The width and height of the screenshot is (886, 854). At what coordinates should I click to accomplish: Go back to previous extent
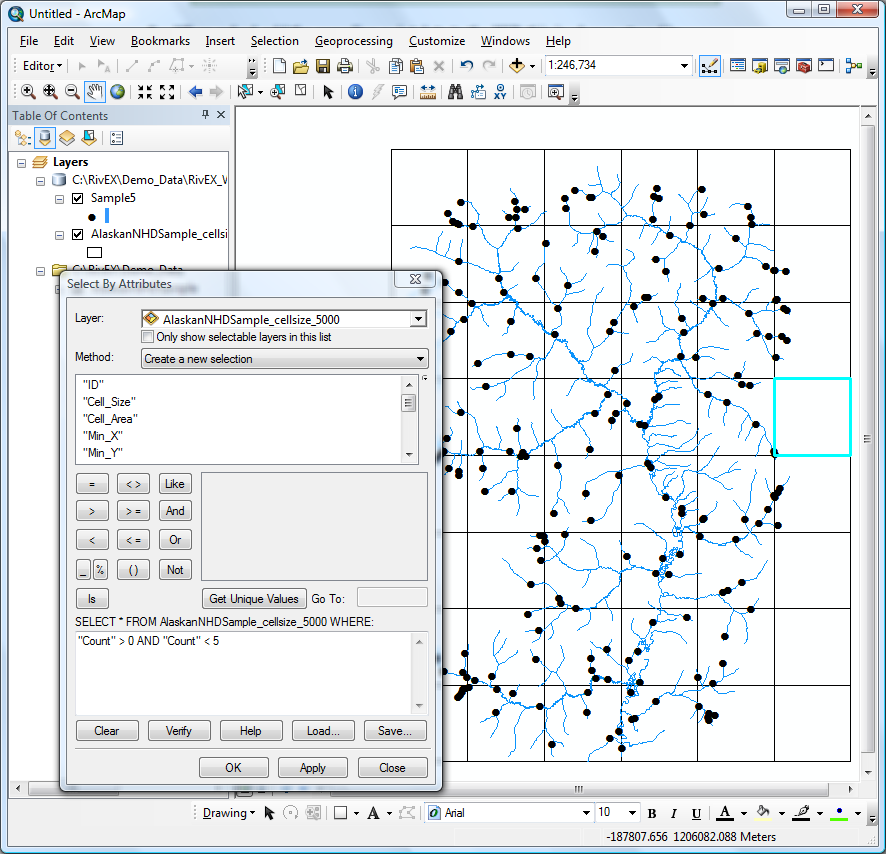[x=195, y=92]
